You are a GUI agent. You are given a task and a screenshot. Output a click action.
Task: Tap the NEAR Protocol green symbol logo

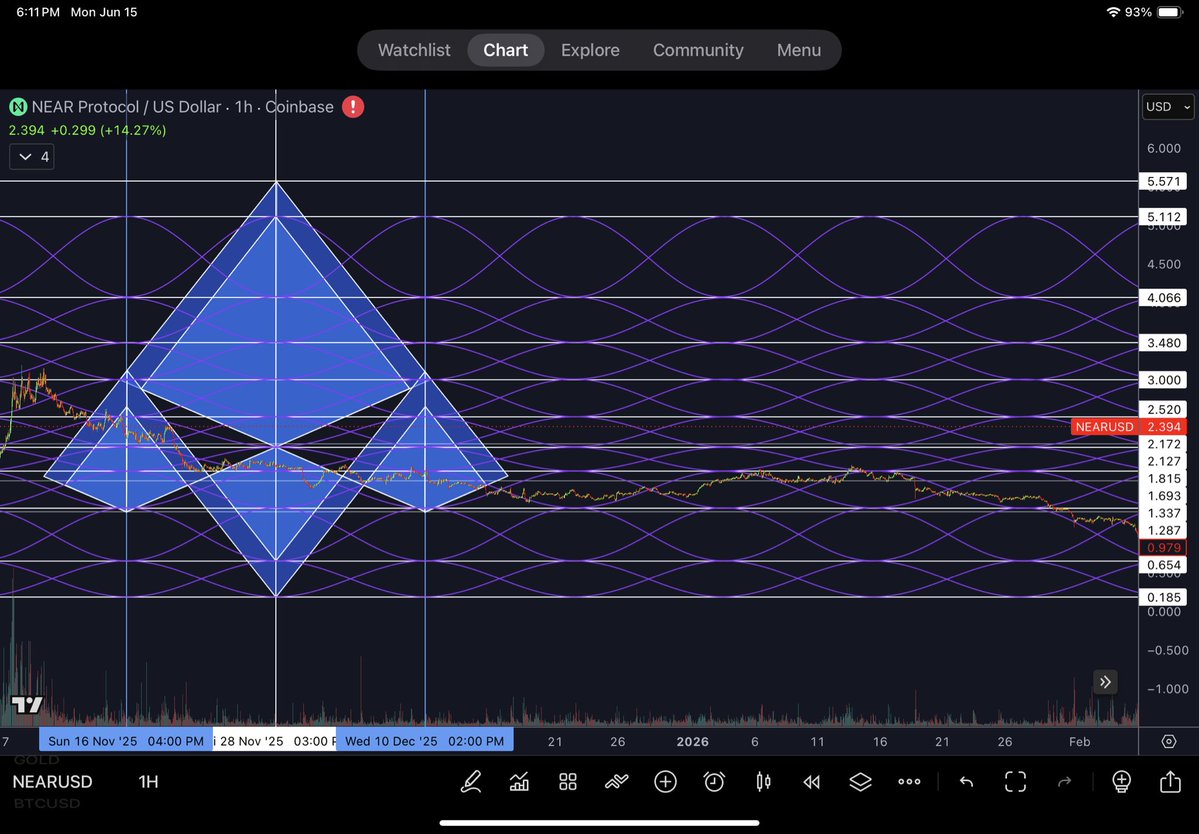(18, 107)
